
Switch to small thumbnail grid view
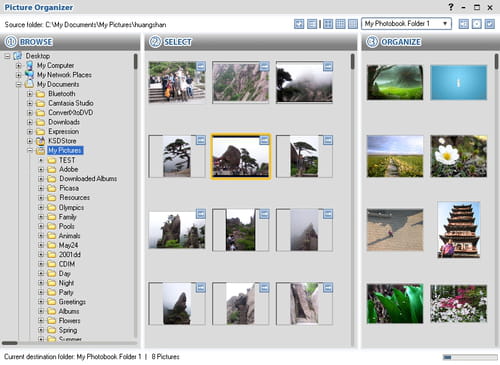[353, 24]
